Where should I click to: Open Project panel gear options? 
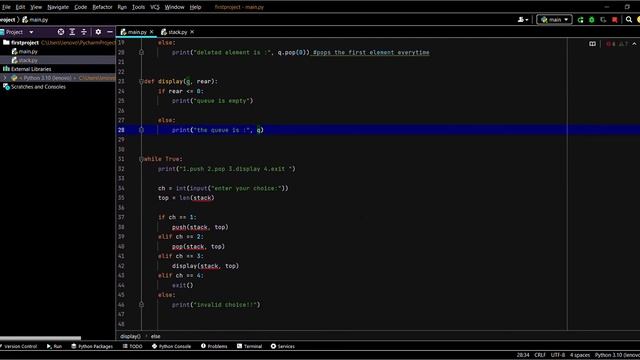click(98, 32)
